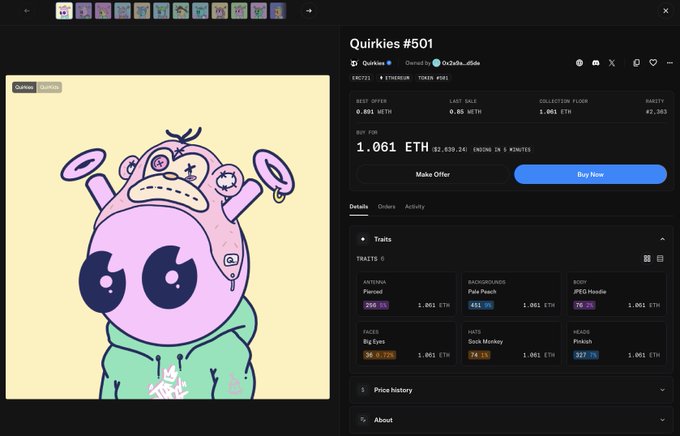The width and height of the screenshot is (680, 436).
Task: Expand the Price history section chevron
Action: click(x=662, y=390)
